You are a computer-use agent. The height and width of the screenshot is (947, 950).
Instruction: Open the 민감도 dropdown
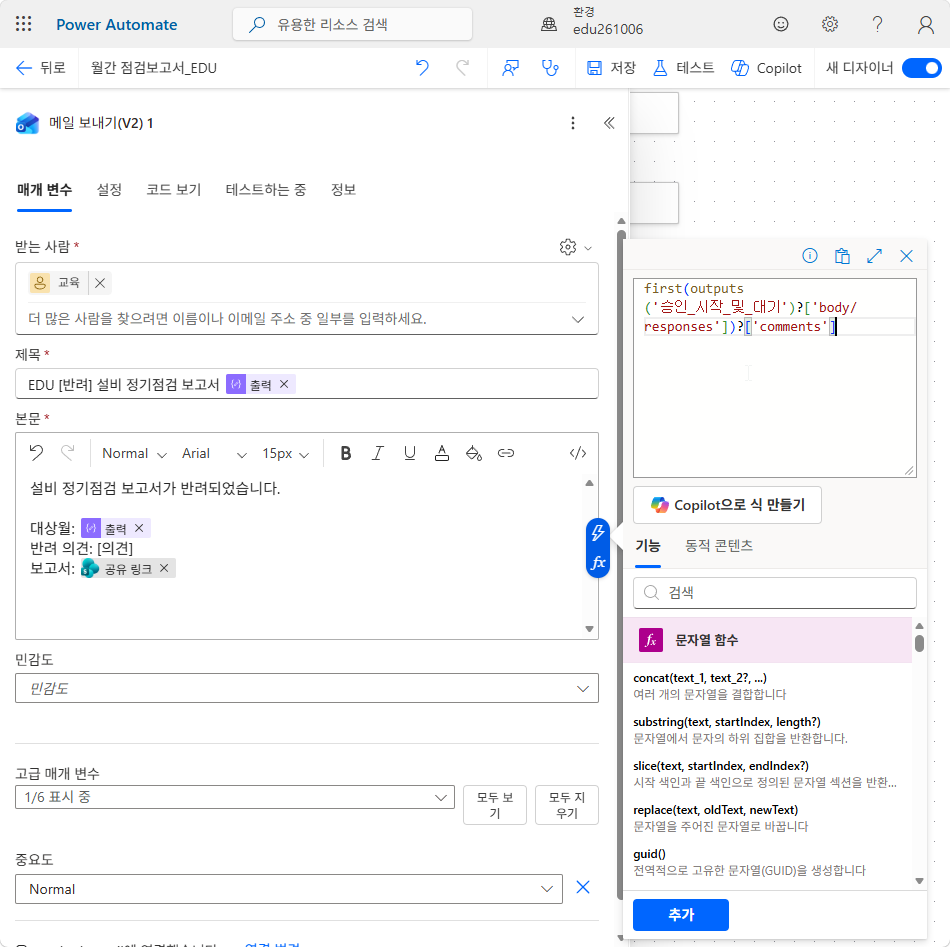(x=307, y=688)
